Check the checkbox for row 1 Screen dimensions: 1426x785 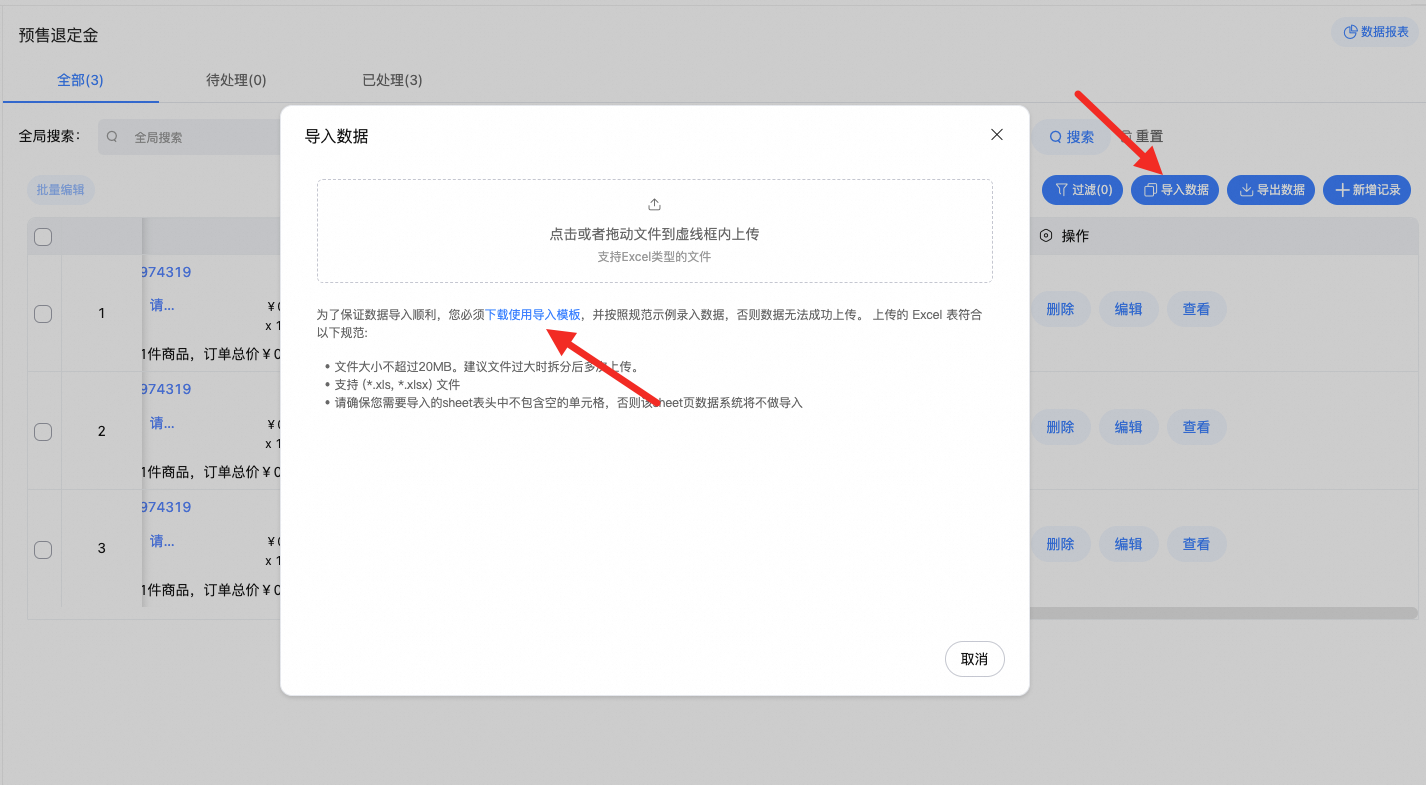tap(43, 314)
